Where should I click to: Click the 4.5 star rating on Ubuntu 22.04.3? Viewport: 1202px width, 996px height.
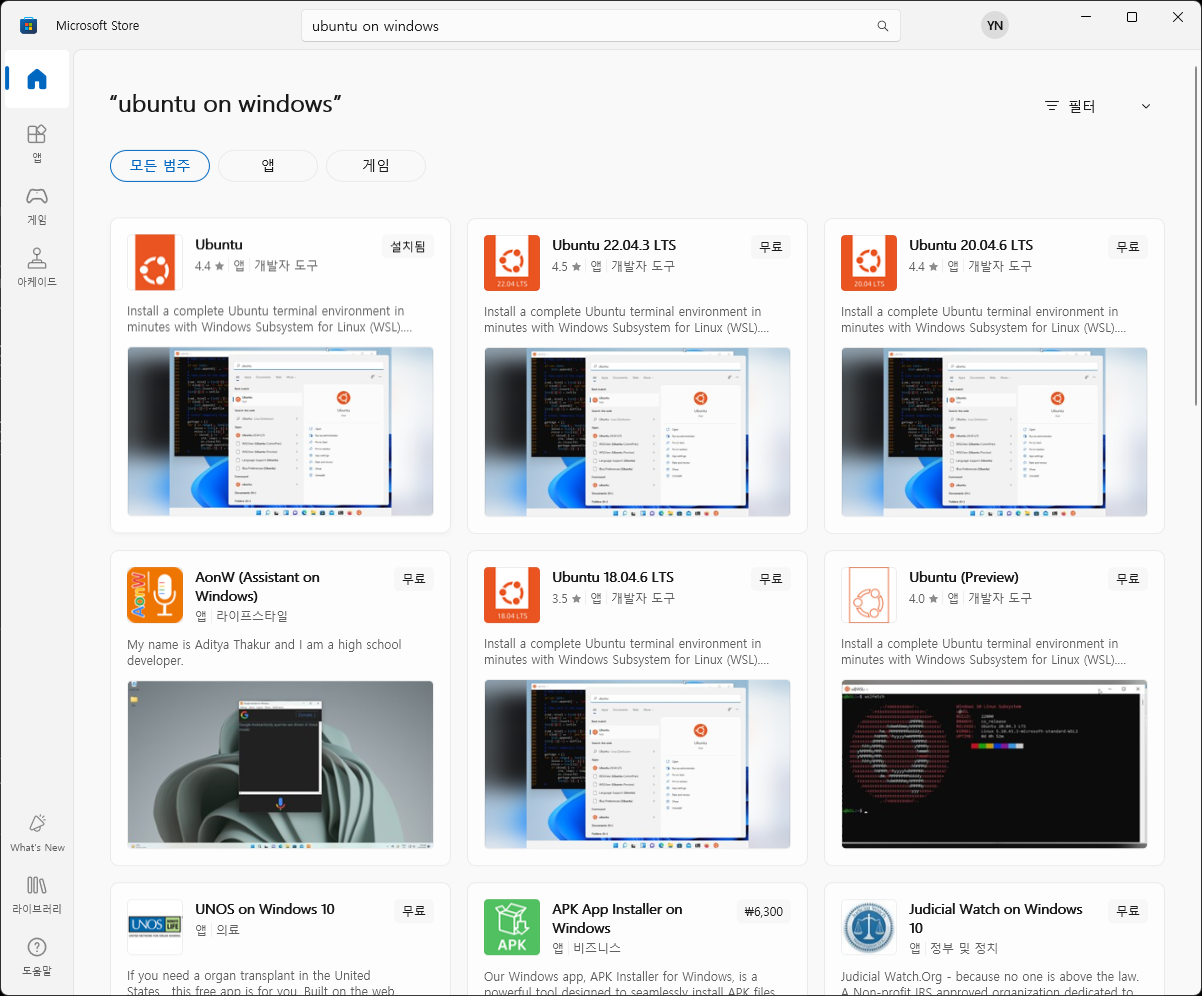coord(566,266)
